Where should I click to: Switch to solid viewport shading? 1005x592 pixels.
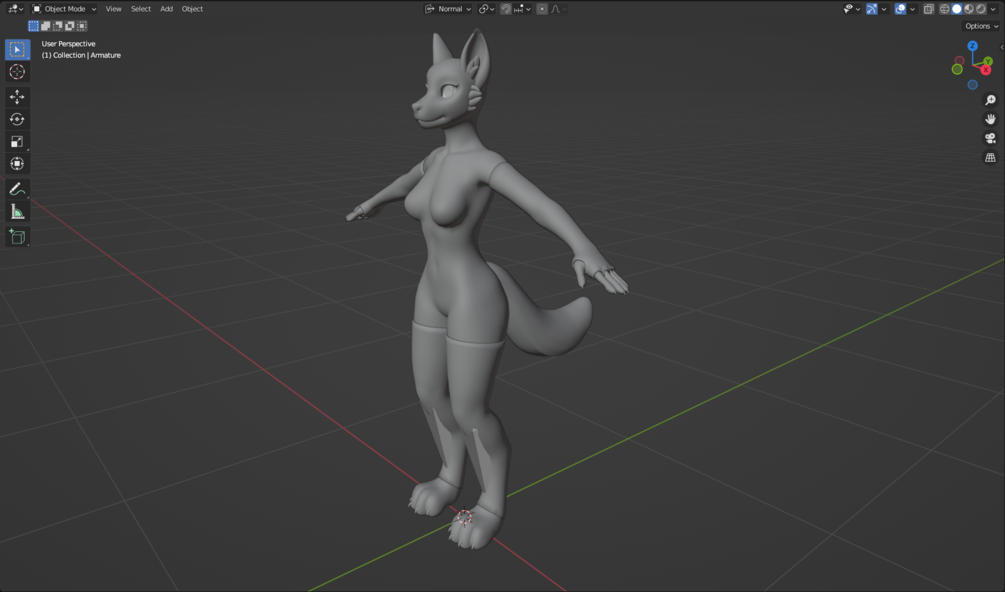click(x=957, y=9)
